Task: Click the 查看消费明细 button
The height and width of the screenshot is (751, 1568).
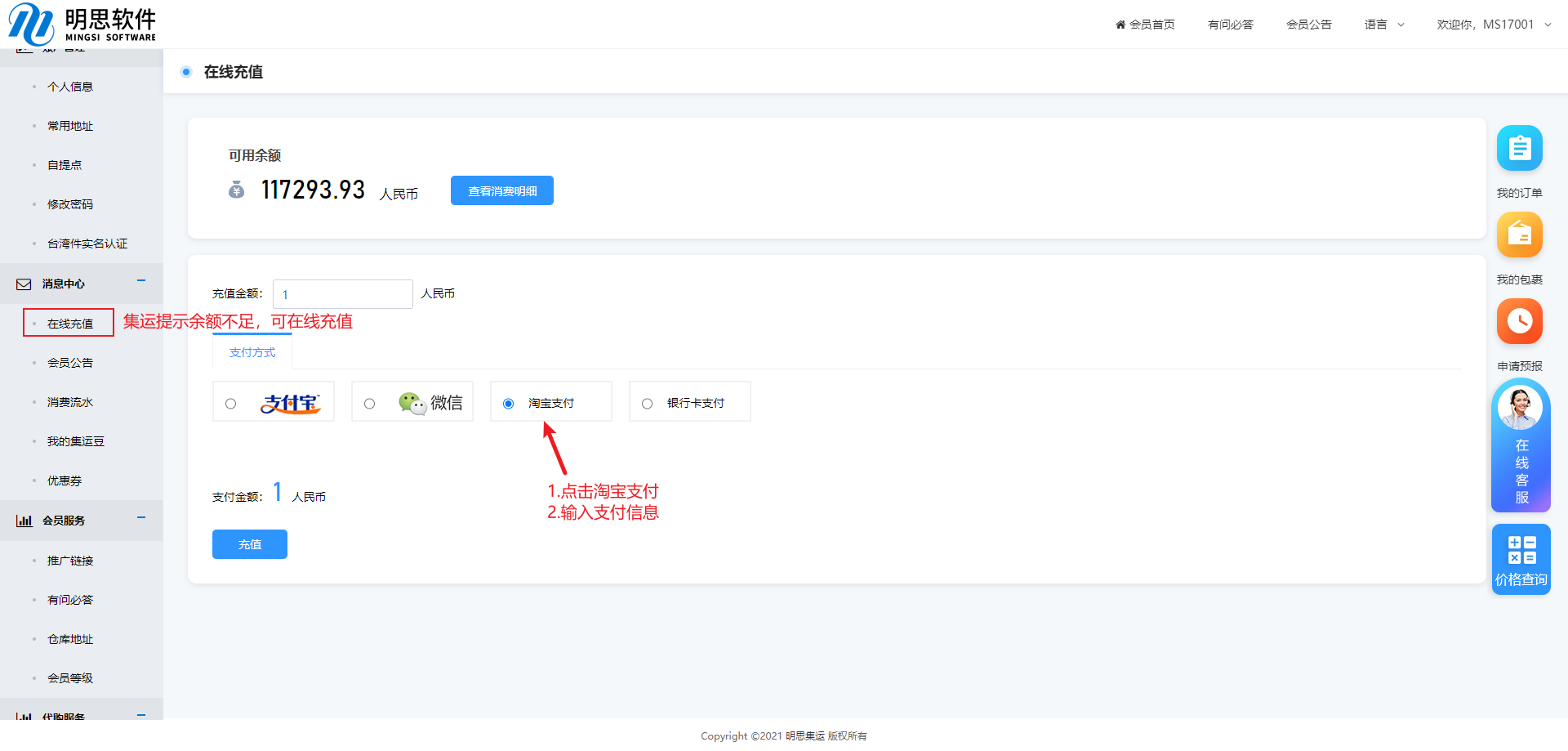Action: tap(501, 191)
